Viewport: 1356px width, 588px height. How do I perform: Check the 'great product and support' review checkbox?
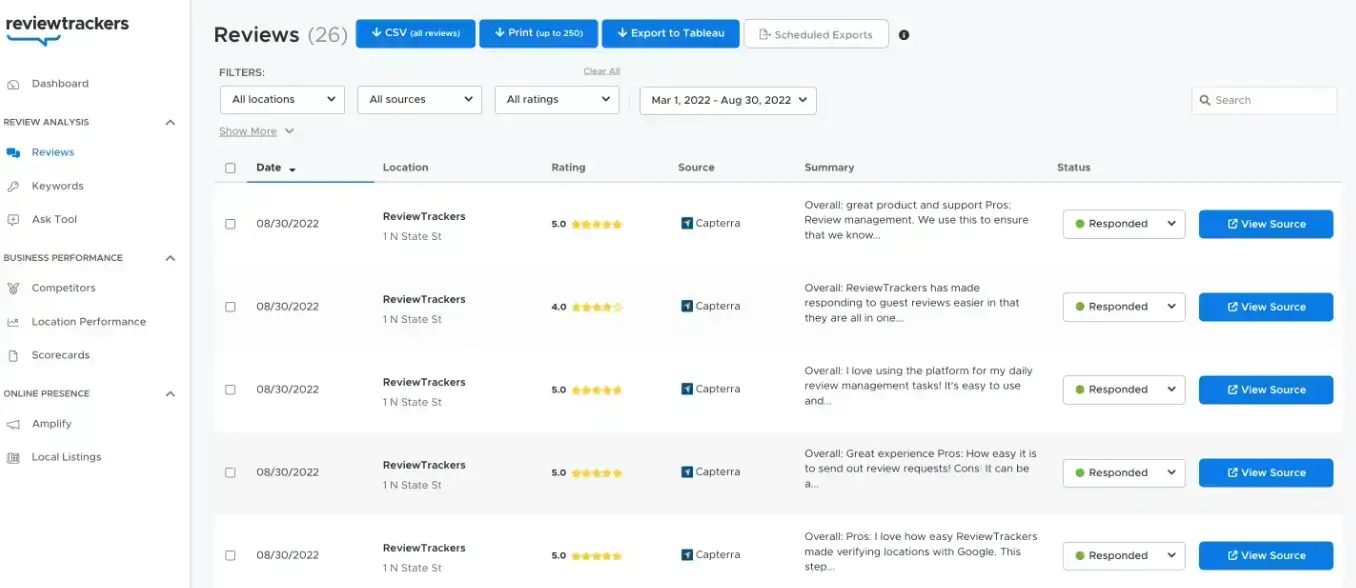pyautogui.click(x=230, y=224)
